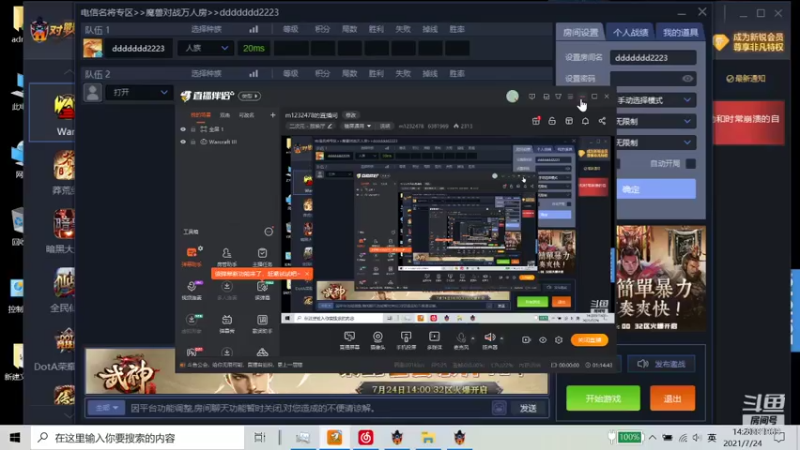Click the layout grid icon beside the bell
The width and height of the screenshot is (800, 450).
pos(569,121)
